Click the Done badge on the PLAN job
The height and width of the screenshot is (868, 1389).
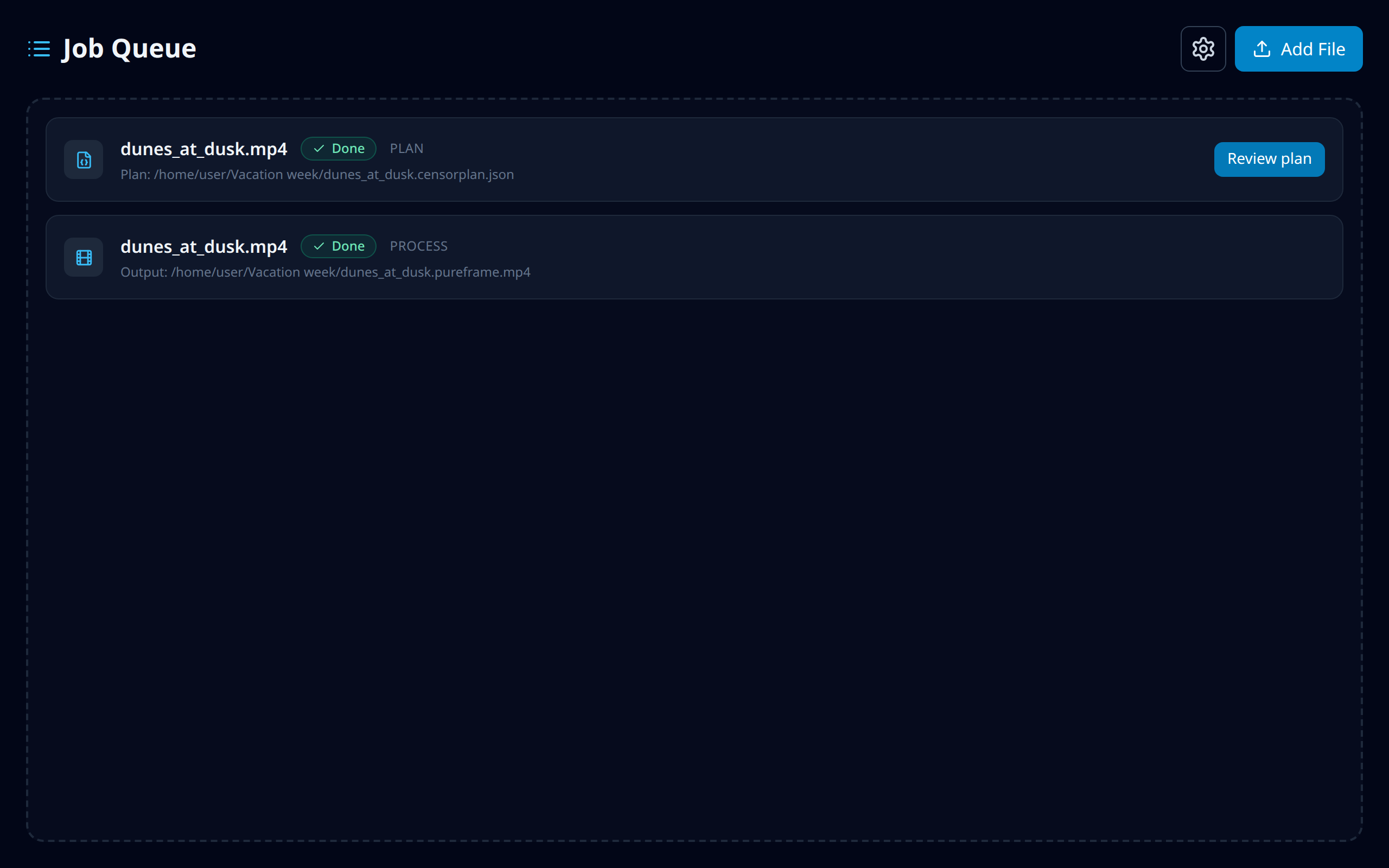pyautogui.click(x=338, y=149)
